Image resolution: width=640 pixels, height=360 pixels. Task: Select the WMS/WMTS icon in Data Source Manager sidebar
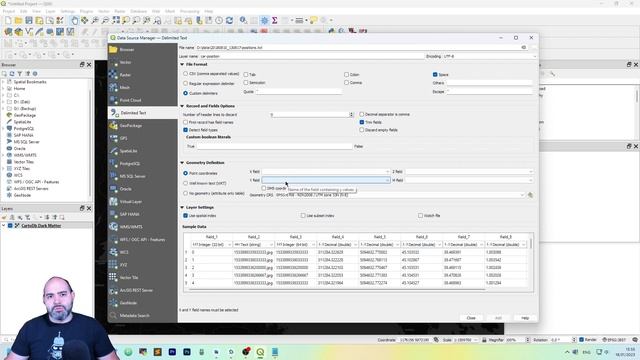(113, 227)
